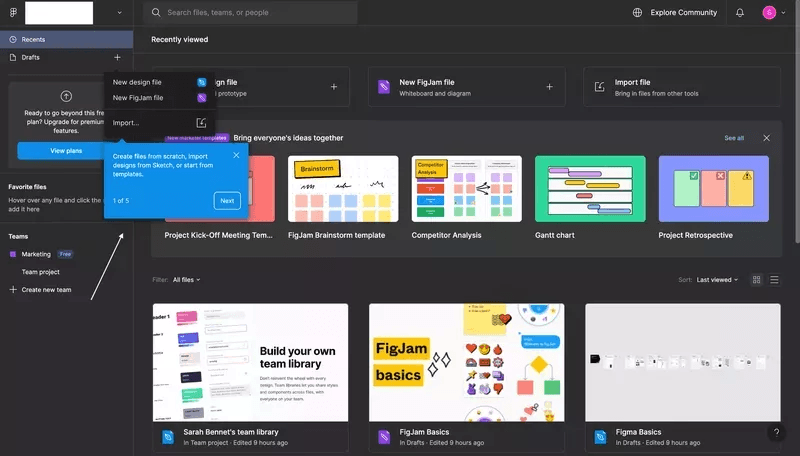Click the See all templates link
The width and height of the screenshot is (800, 456).
tap(734, 138)
